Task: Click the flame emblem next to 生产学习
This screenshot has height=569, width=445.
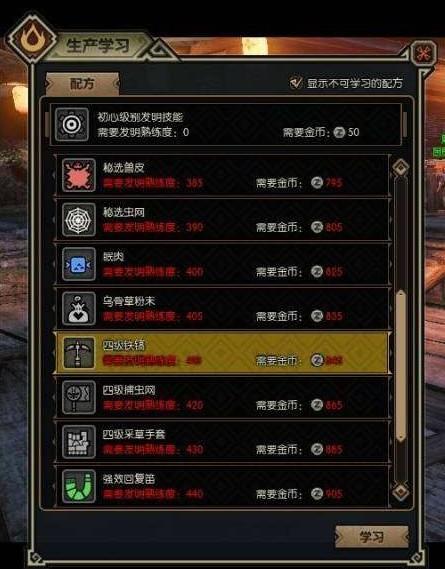Action: coord(33,38)
